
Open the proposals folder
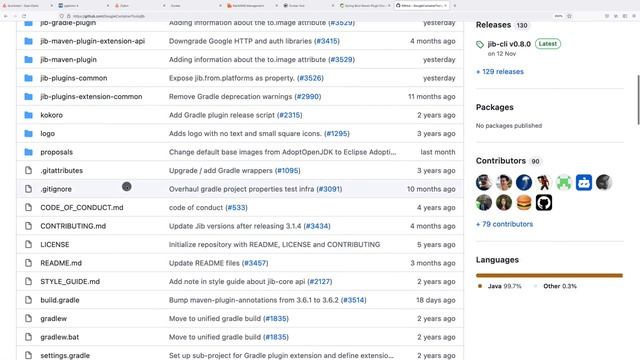point(56,152)
